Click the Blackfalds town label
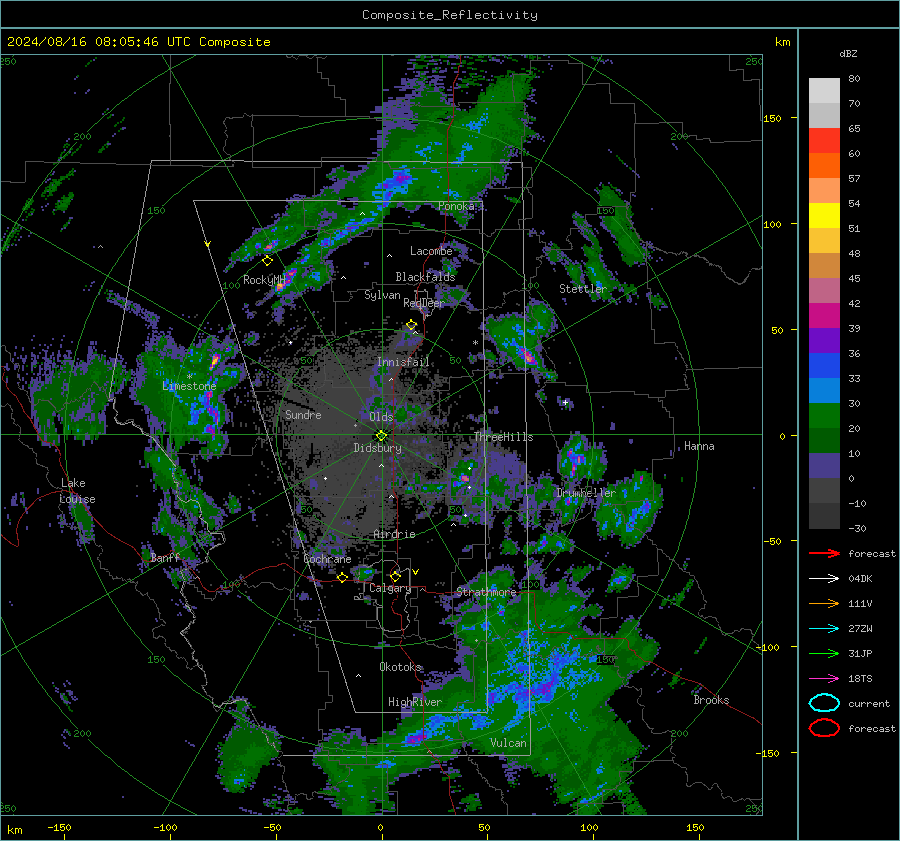This screenshot has height=841, width=900. point(425,277)
